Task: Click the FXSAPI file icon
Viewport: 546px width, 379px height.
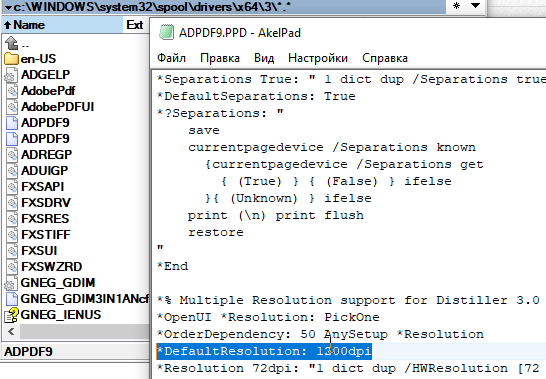Action: [11, 187]
